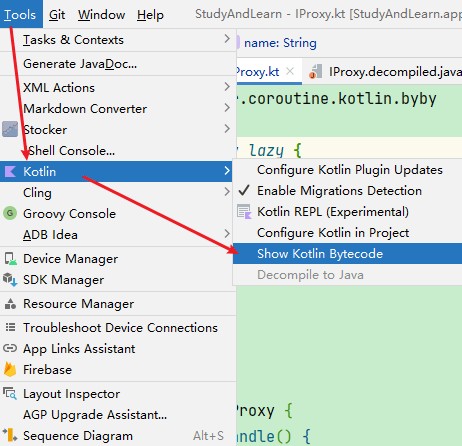Click the Kotlin REPL console icon
Screen dimensions: 462x446
point(244,212)
